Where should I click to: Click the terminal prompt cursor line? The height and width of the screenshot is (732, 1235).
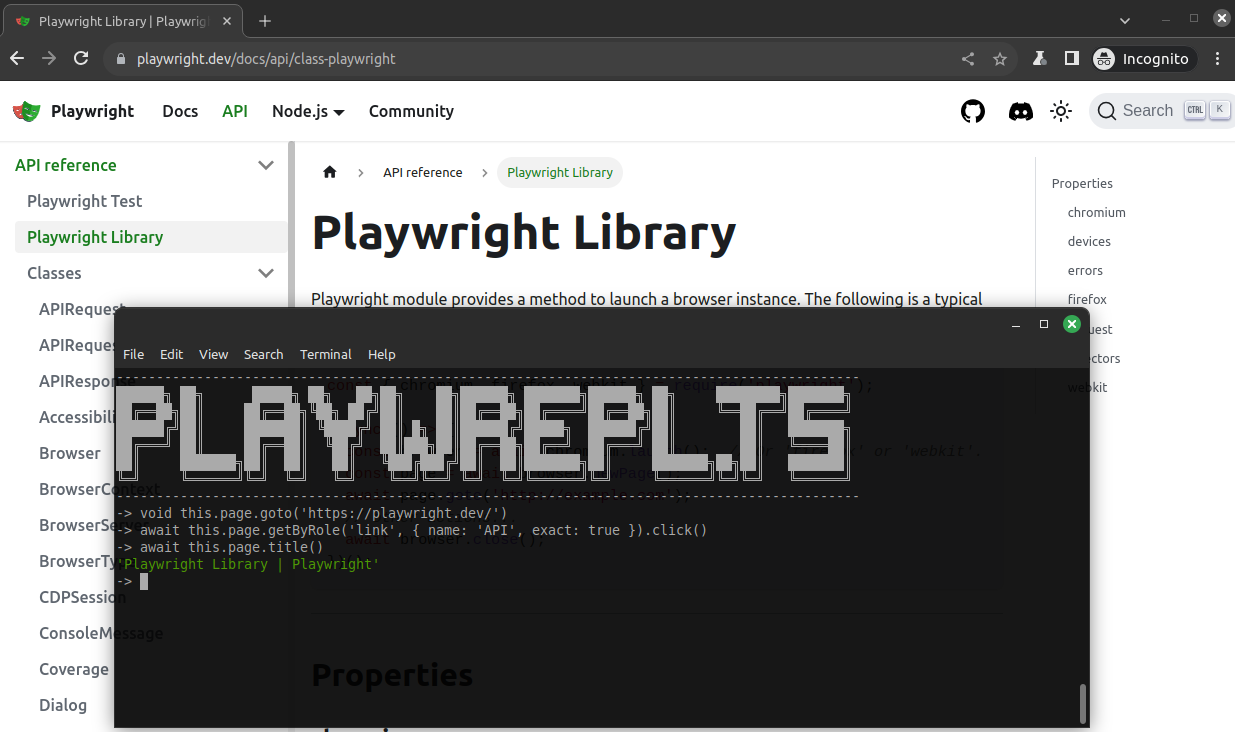(x=132, y=581)
